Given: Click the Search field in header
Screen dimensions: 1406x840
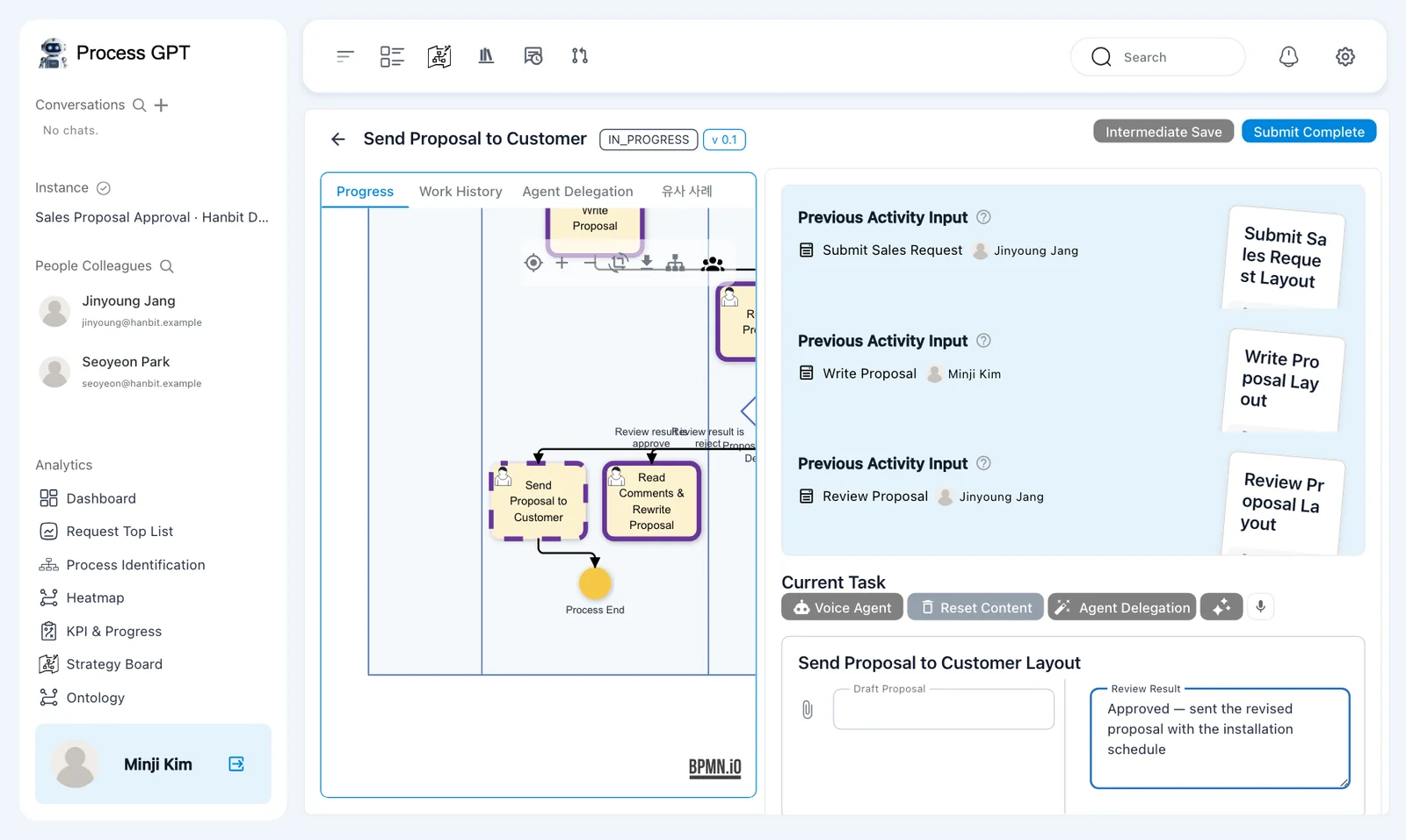Looking at the screenshot, I should click(1157, 57).
